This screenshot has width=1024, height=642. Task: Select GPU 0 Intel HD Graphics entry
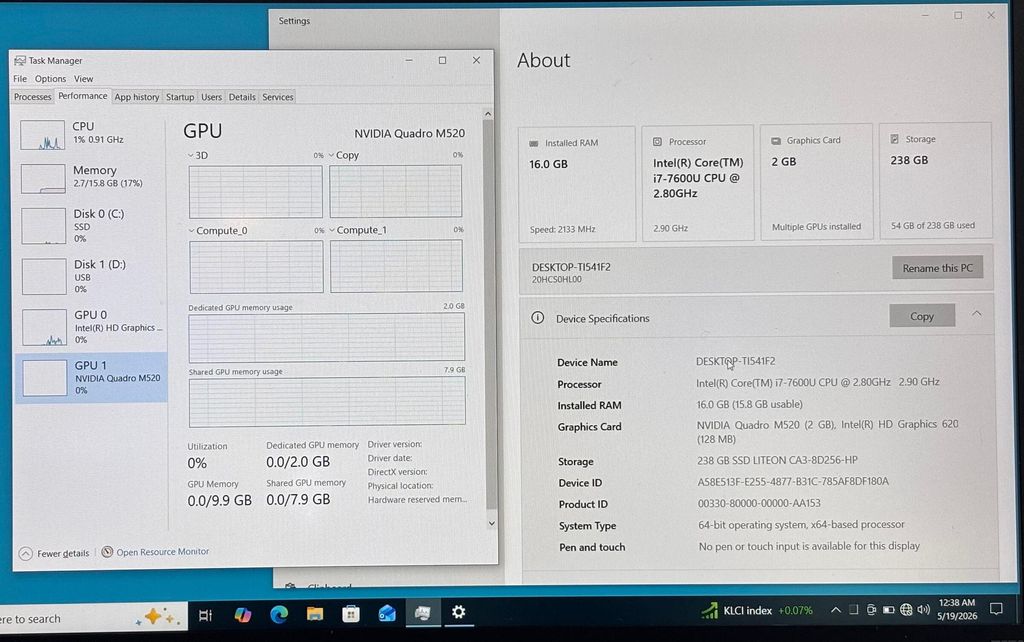click(x=91, y=327)
